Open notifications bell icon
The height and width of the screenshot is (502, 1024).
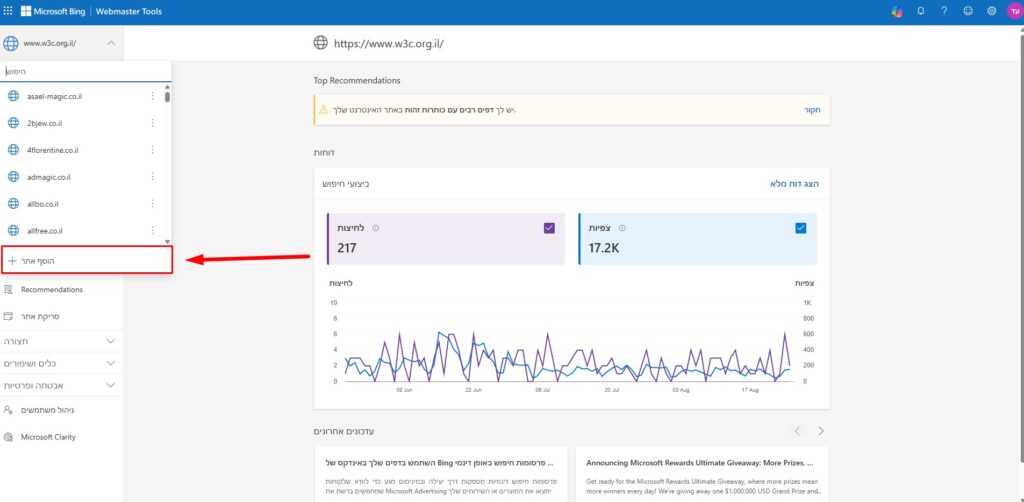[921, 11]
